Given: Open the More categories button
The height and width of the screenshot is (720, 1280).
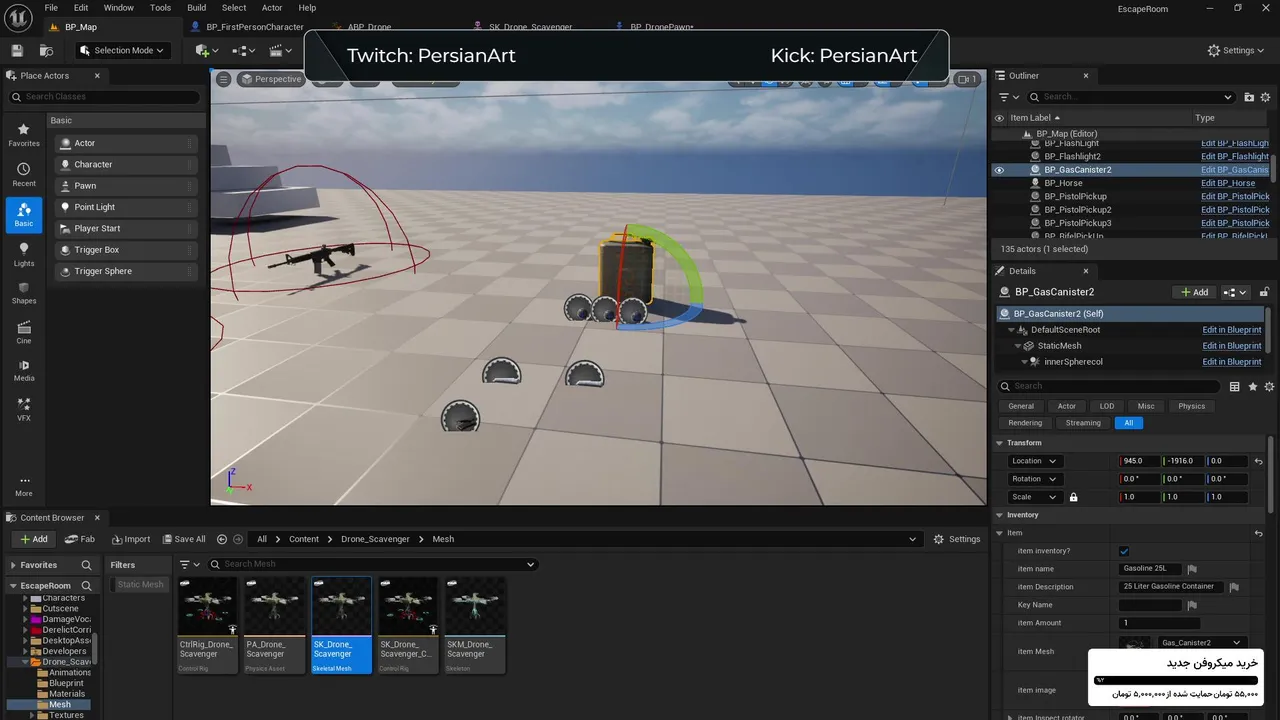Looking at the screenshot, I should click(x=24, y=485).
